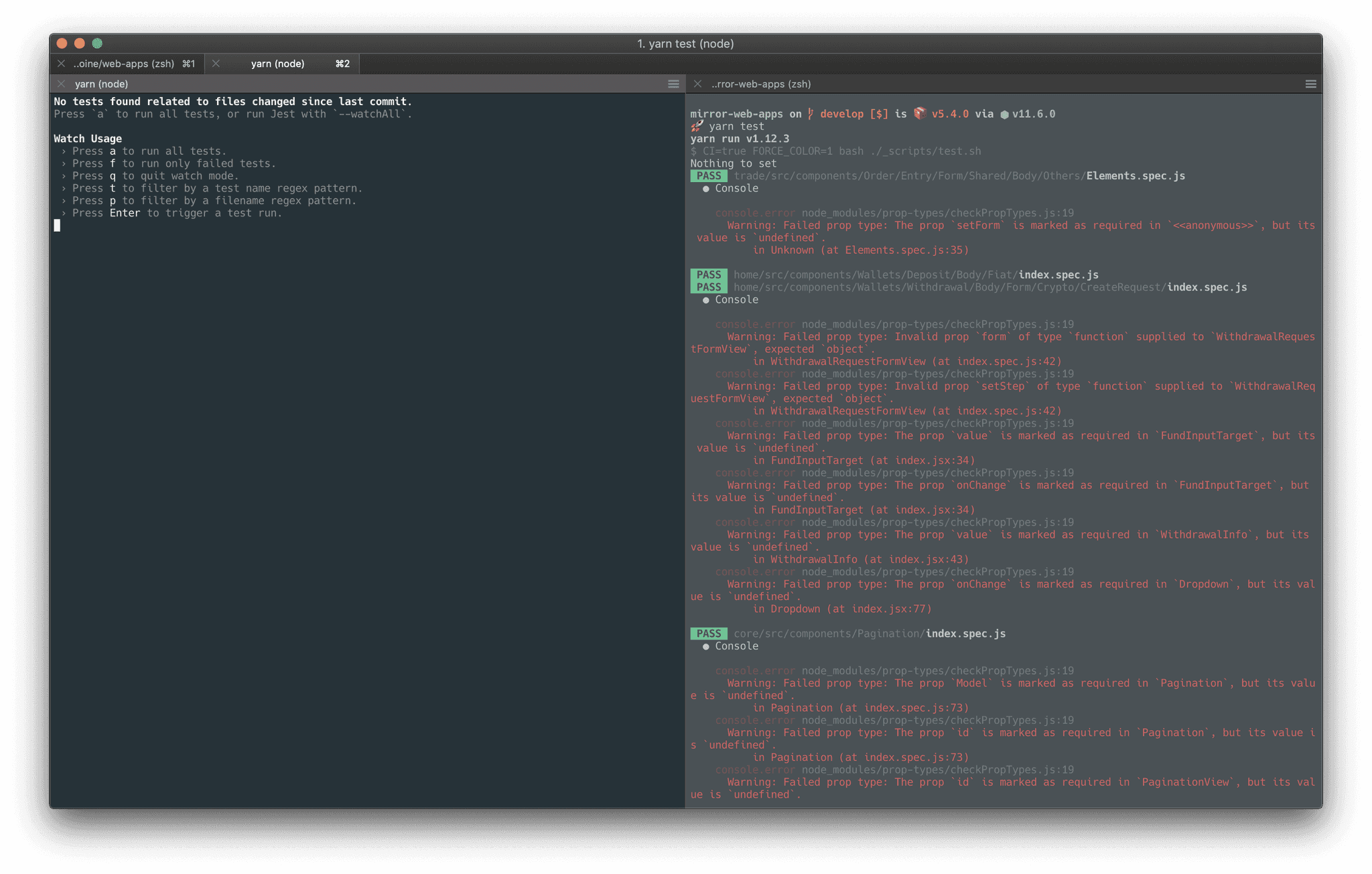Open the left yarn pane options menu
This screenshot has height=874, width=1372.
point(673,84)
